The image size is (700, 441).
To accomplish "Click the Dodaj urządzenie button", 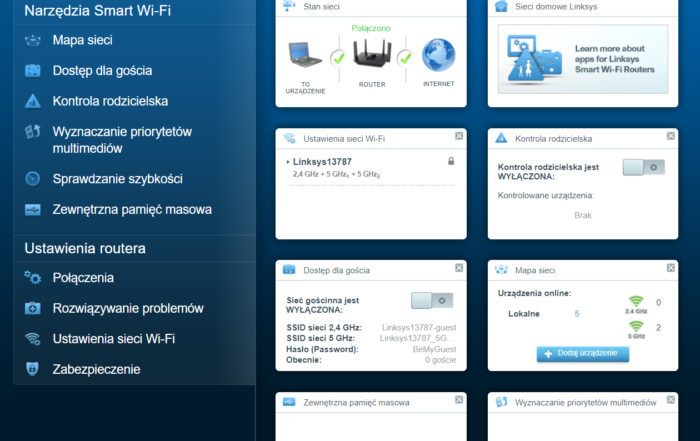I will click(583, 354).
